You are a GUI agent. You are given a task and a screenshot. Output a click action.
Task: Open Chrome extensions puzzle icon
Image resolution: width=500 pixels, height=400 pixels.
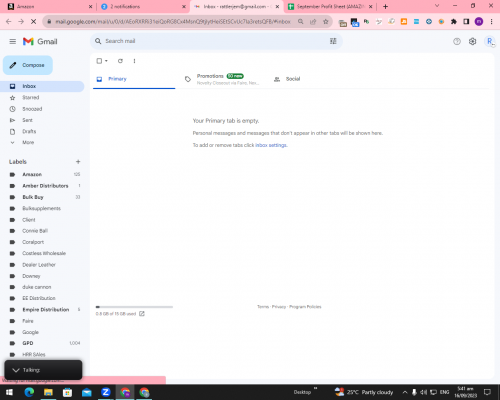[x=454, y=22]
